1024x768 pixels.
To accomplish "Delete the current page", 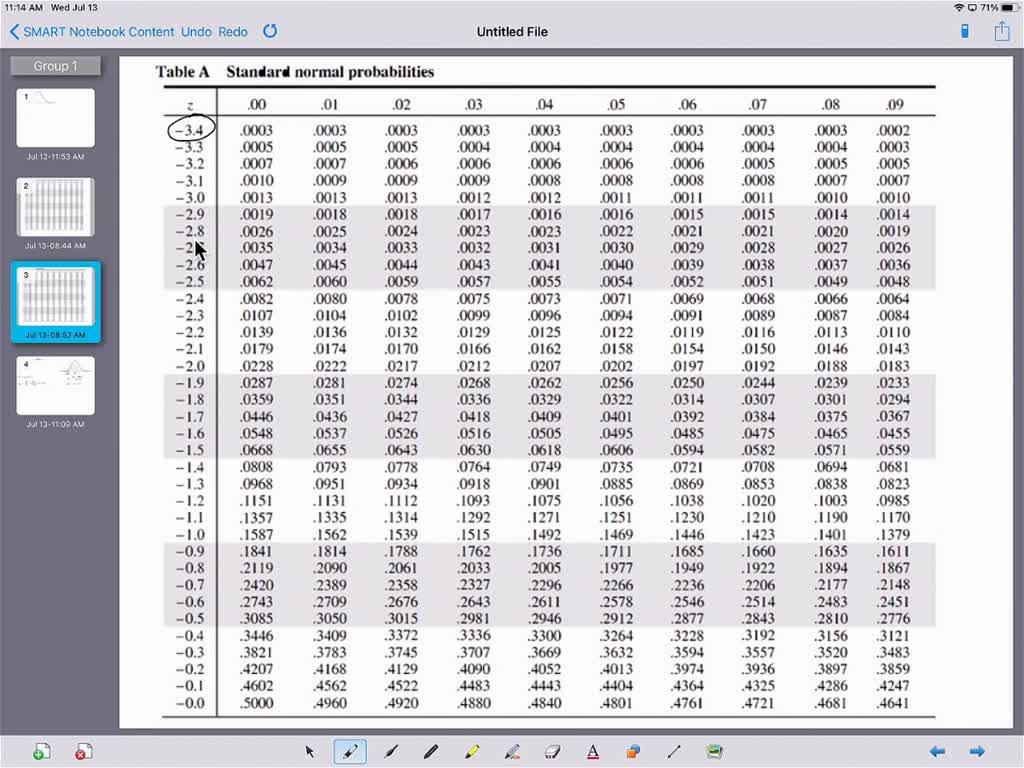I will click(84, 750).
